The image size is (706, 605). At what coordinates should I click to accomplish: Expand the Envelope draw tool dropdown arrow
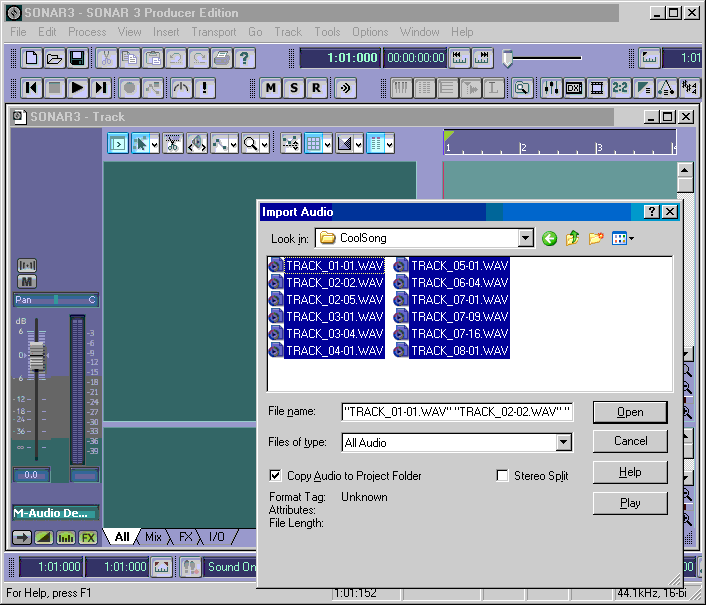tap(234, 144)
